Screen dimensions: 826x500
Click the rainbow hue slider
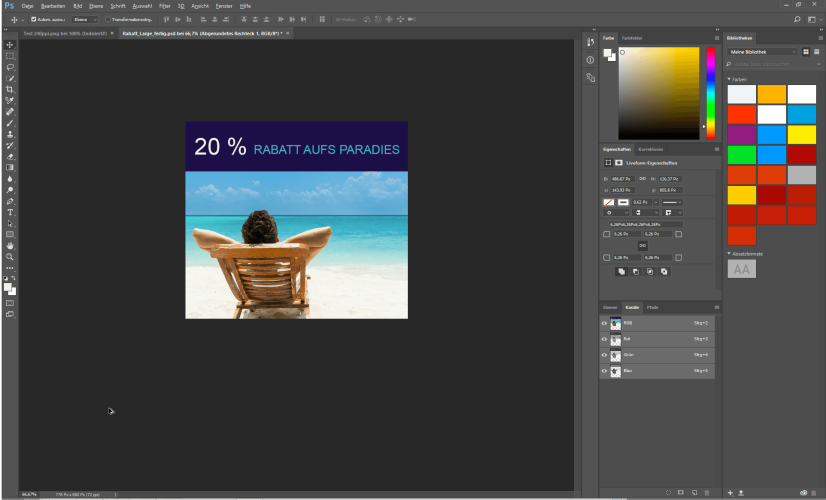point(711,93)
